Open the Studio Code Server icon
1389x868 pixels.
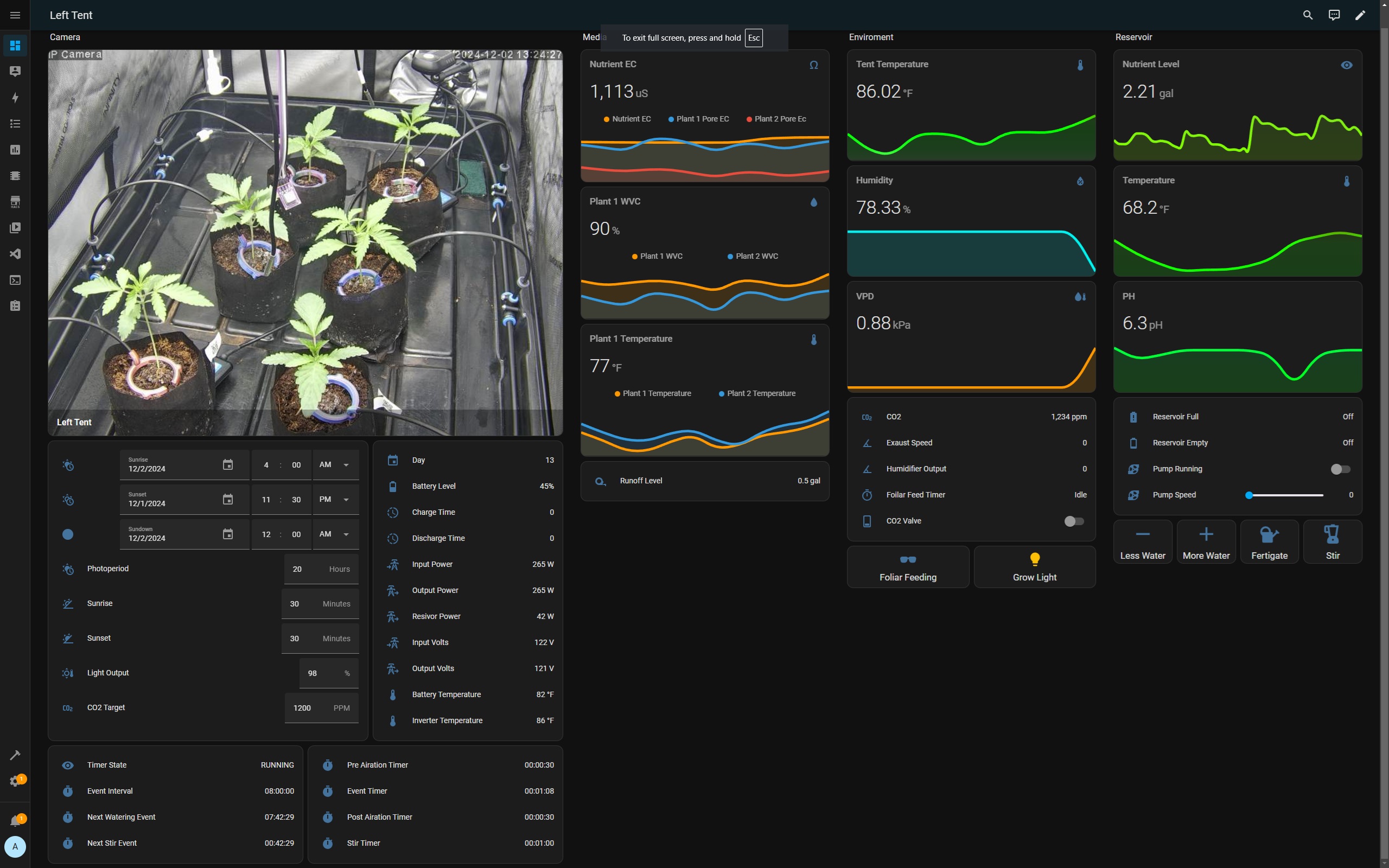15,254
